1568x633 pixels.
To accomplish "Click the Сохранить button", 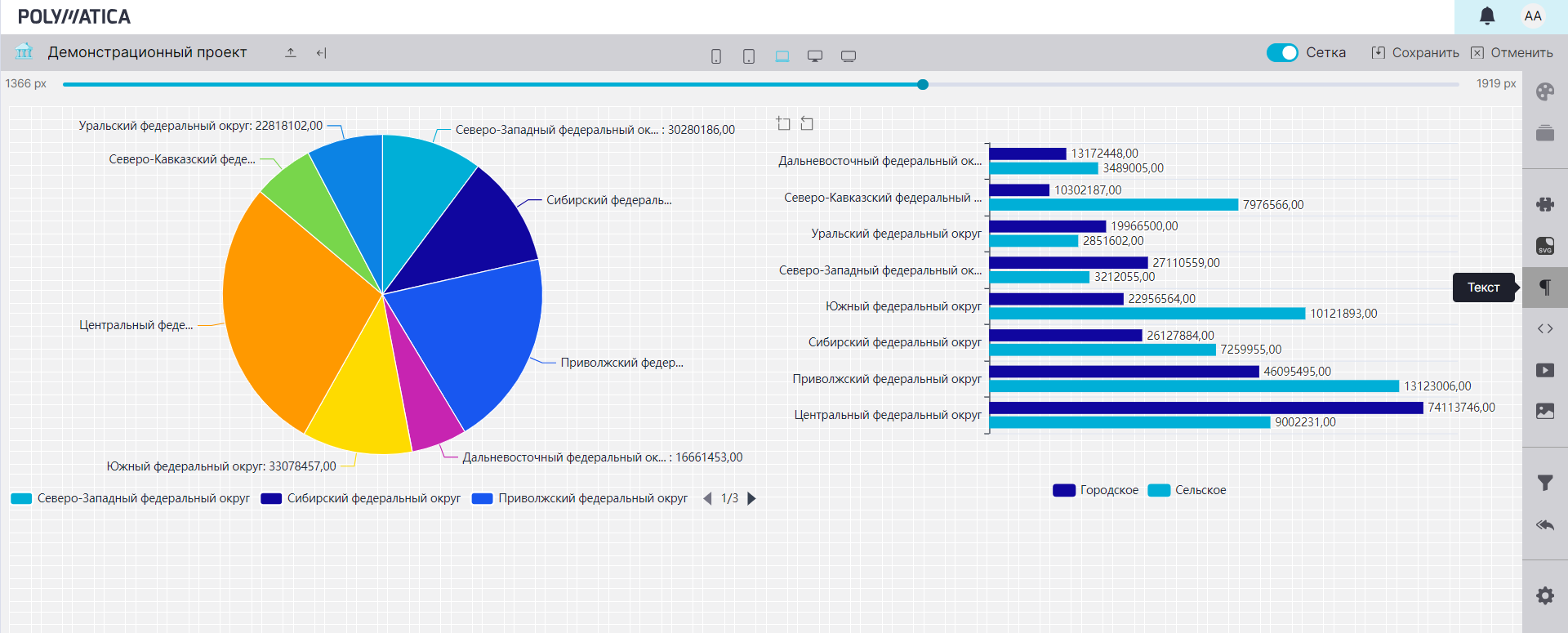I will tap(1415, 52).
